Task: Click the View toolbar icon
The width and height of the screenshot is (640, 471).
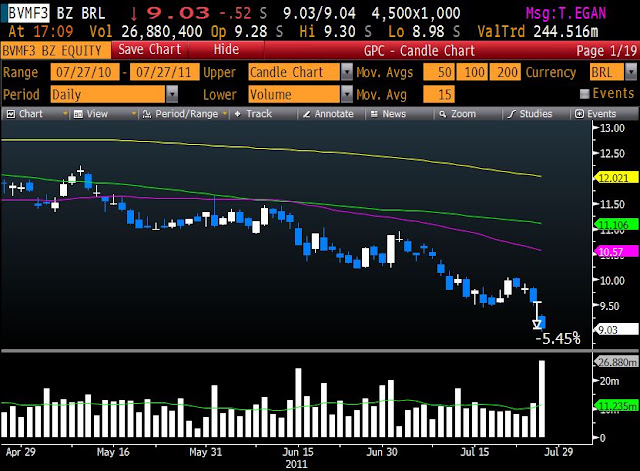Action: click(78, 114)
